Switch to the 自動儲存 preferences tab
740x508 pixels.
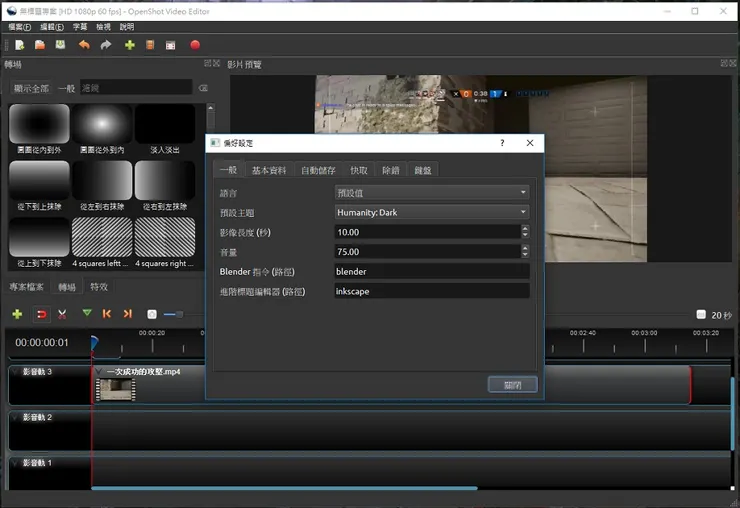click(318, 170)
